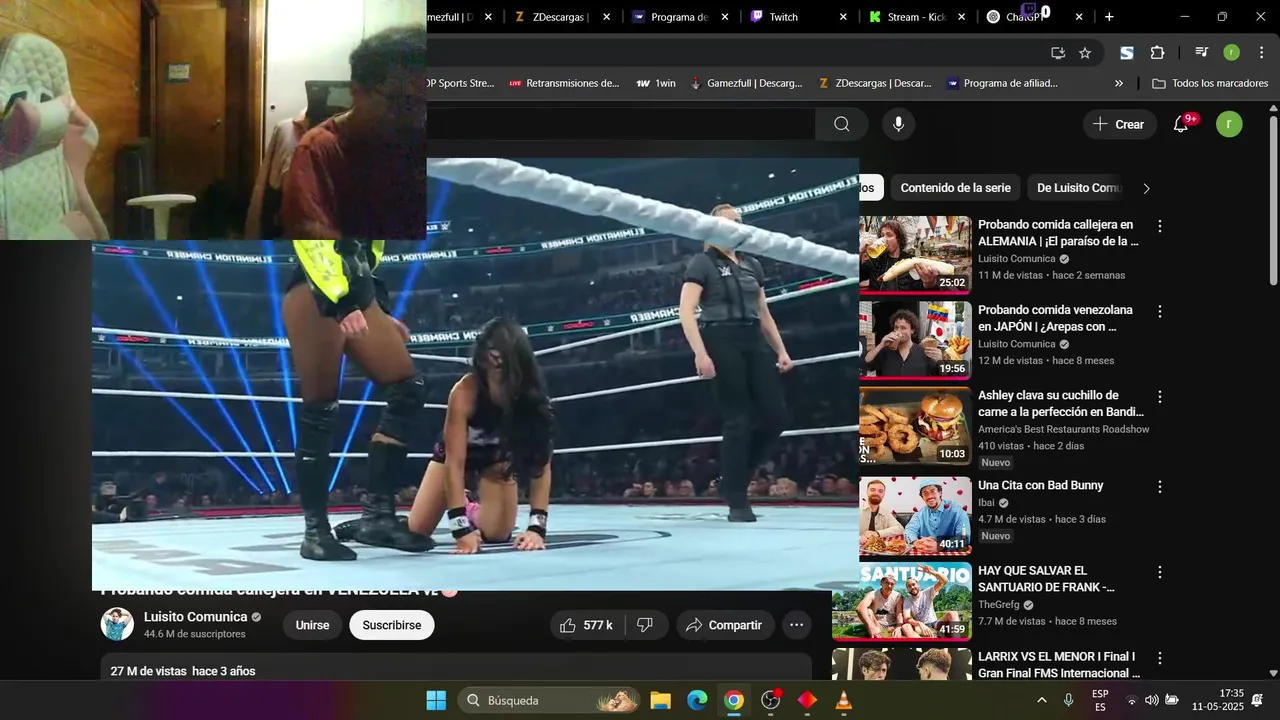Open Chrome three-dot menu

[1260, 53]
